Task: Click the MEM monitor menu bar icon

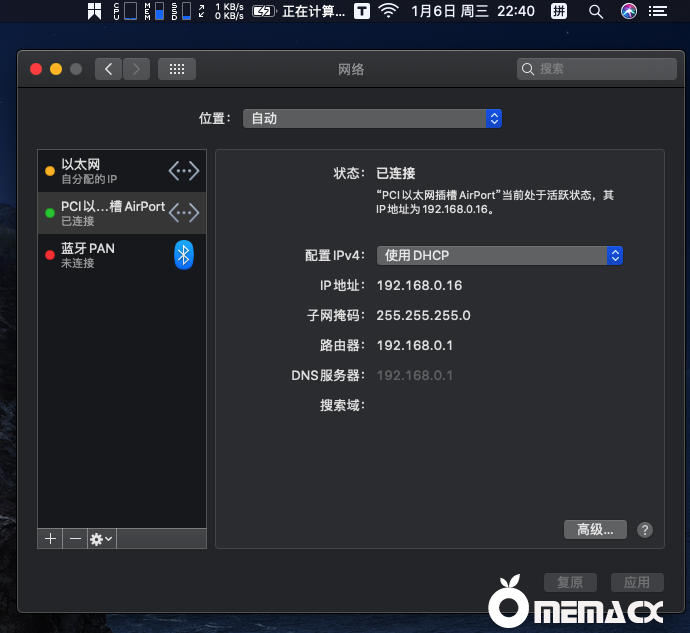Action: 154,11
